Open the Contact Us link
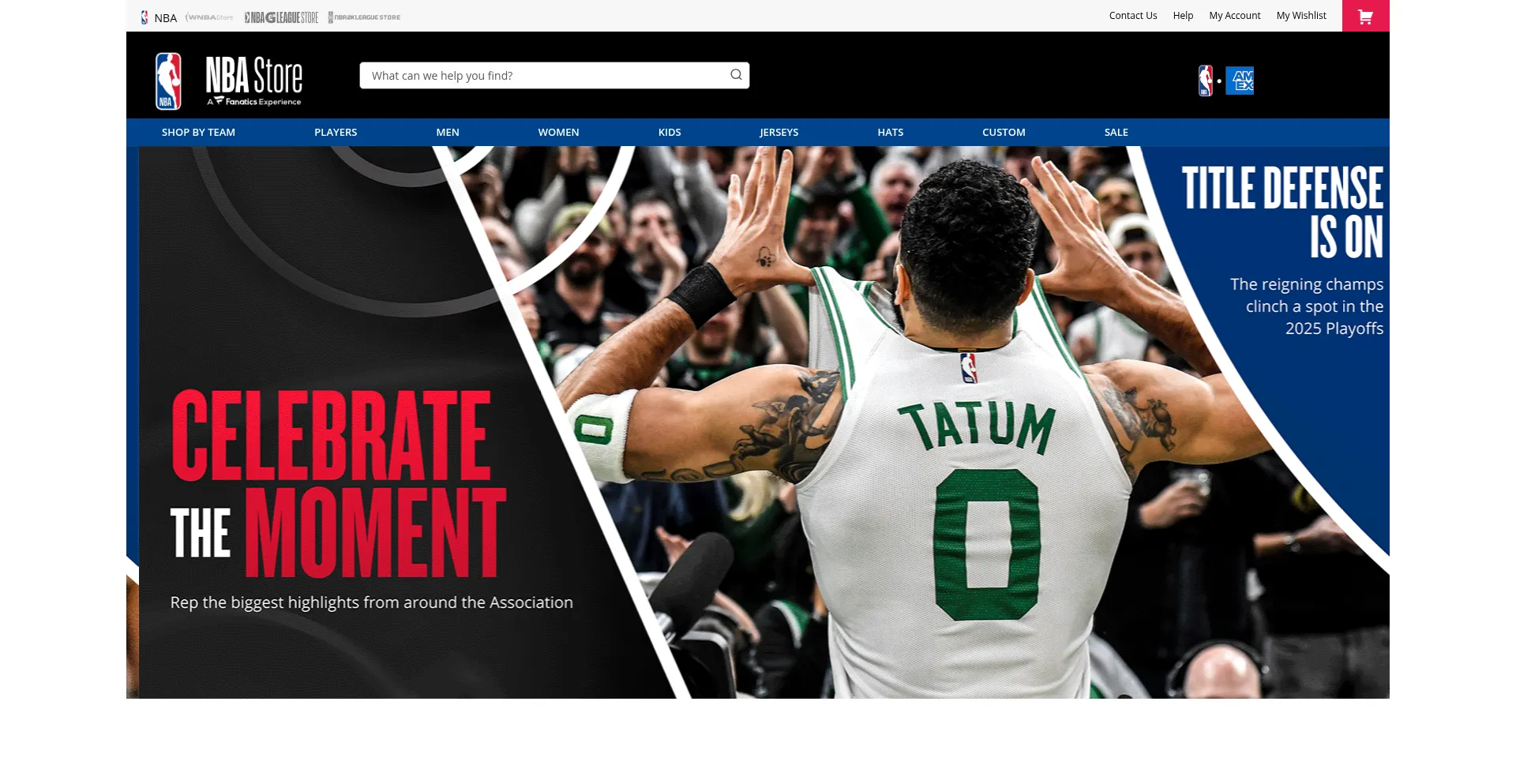1516x784 pixels. (x=1132, y=16)
